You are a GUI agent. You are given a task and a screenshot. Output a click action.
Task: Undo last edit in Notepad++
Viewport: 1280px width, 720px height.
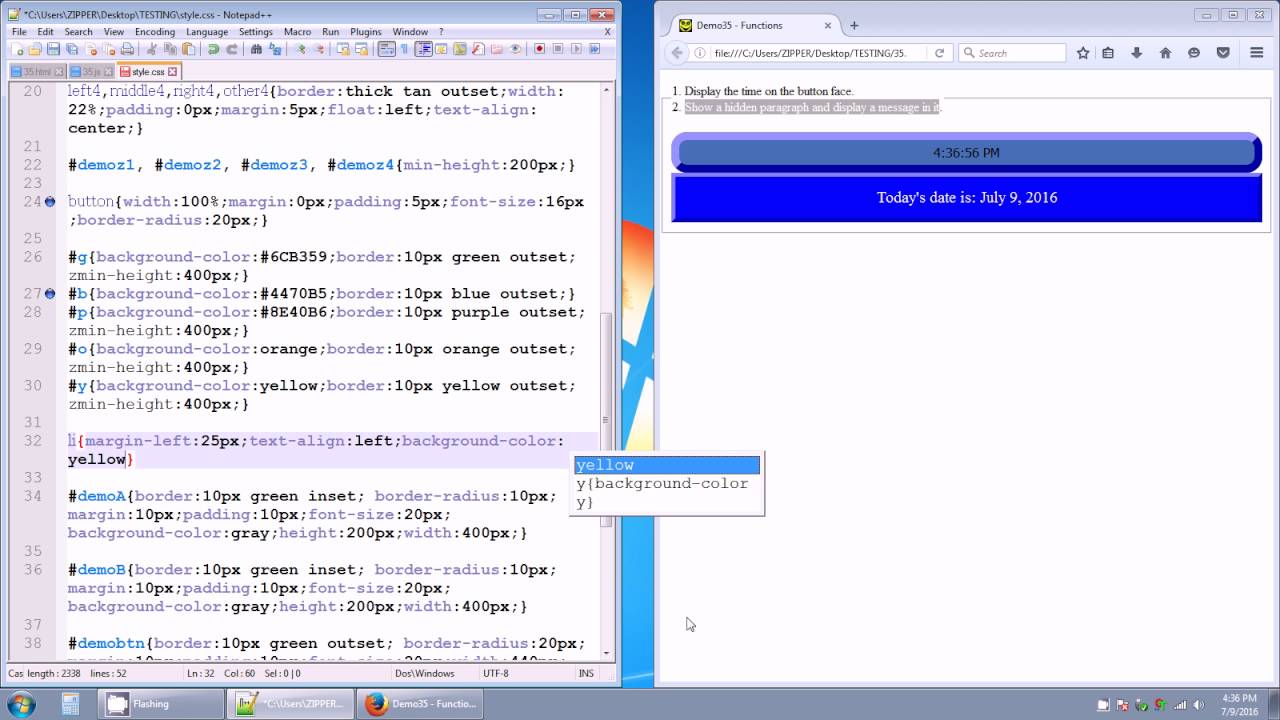click(x=213, y=49)
